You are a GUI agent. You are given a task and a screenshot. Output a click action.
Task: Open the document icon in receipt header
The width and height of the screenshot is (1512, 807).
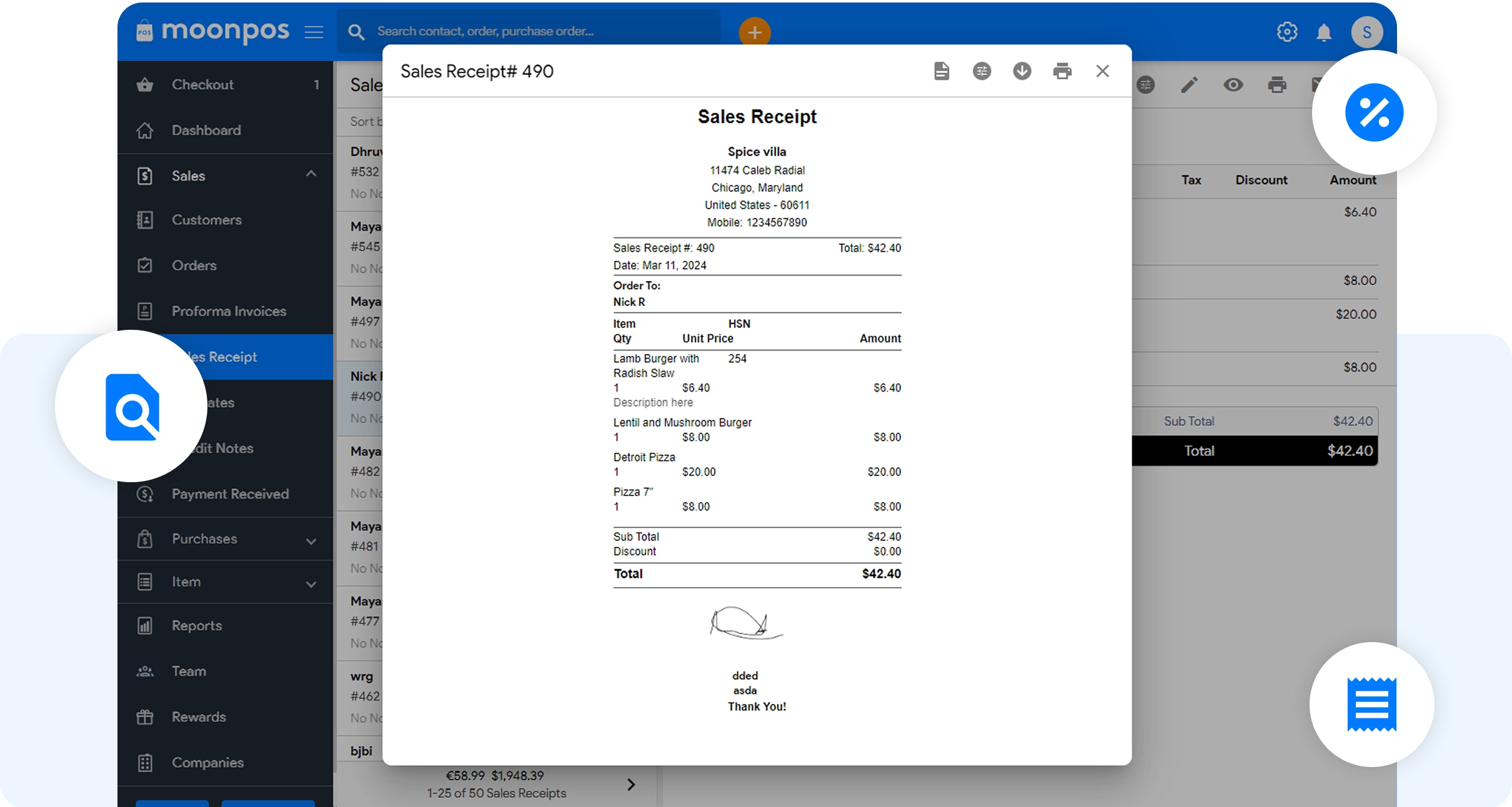942,71
